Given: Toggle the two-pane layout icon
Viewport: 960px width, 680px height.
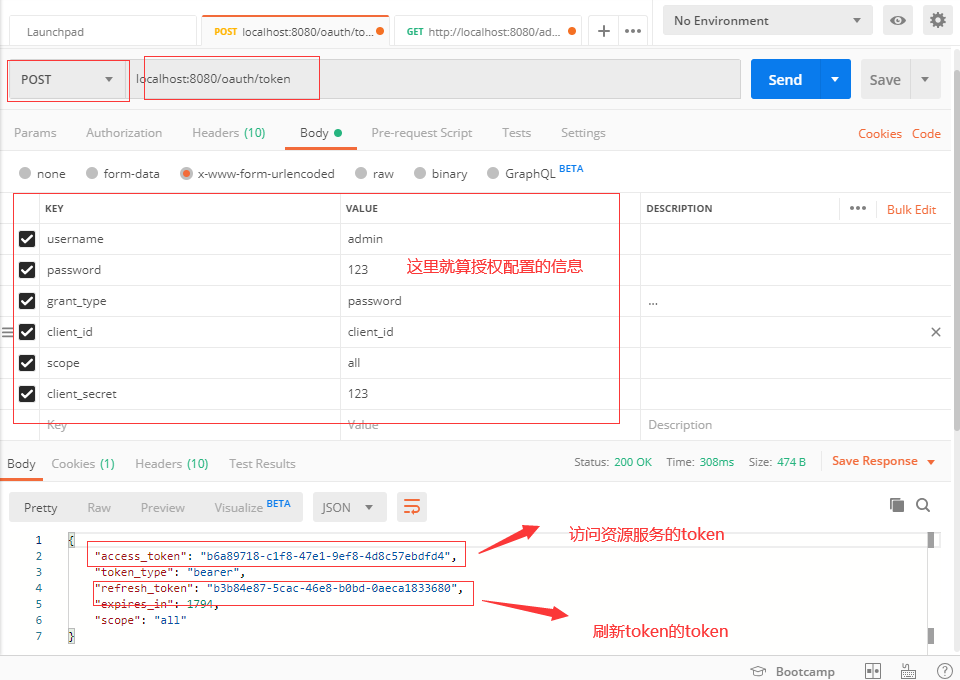Looking at the screenshot, I should 872,670.
